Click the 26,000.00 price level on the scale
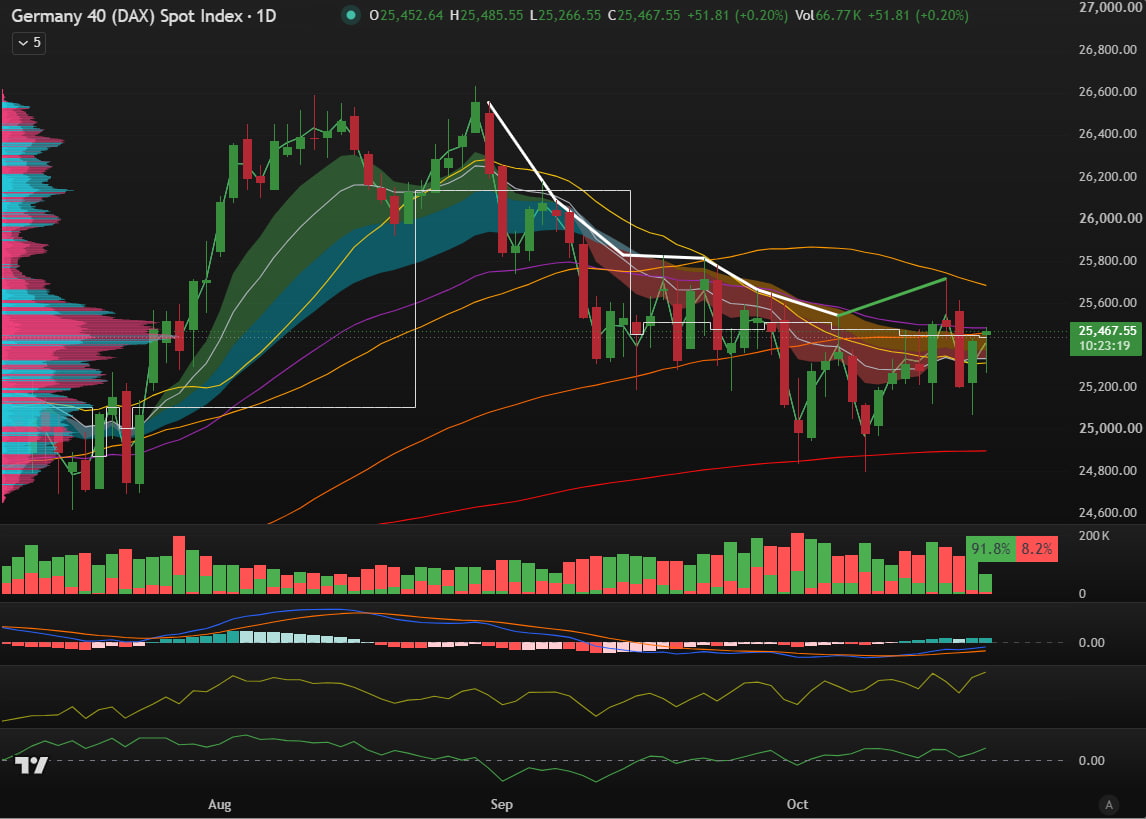 click(1109, 218)
